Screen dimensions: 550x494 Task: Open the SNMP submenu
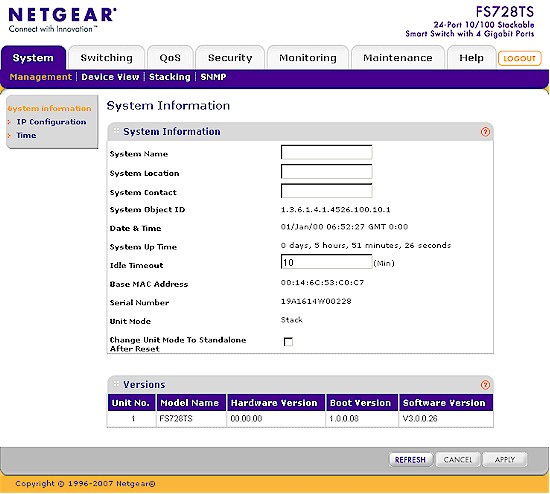[x=213, y=77]
